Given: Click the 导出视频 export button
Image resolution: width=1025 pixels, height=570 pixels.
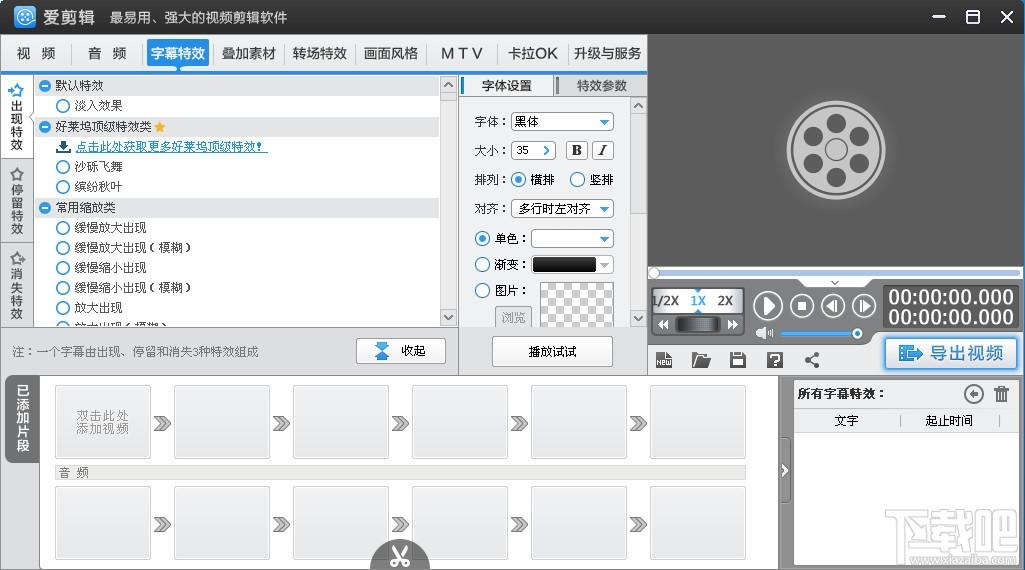Looking at the screenshot, I should 951,354.
